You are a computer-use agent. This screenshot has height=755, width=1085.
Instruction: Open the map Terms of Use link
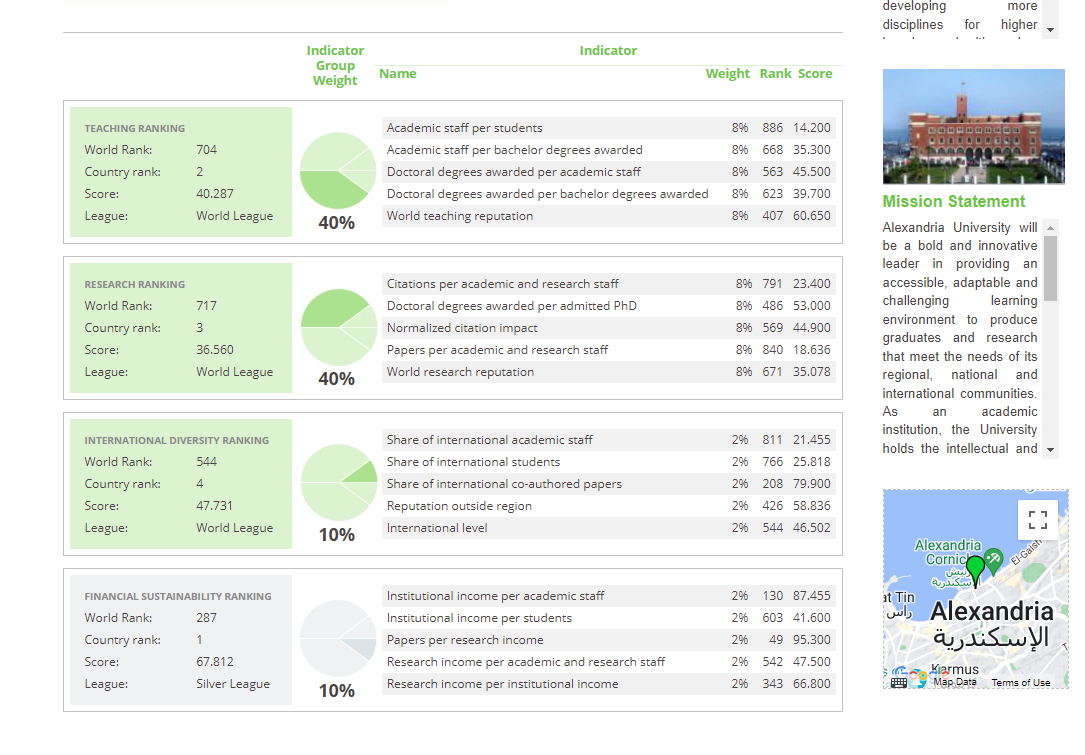[1020, 683]
